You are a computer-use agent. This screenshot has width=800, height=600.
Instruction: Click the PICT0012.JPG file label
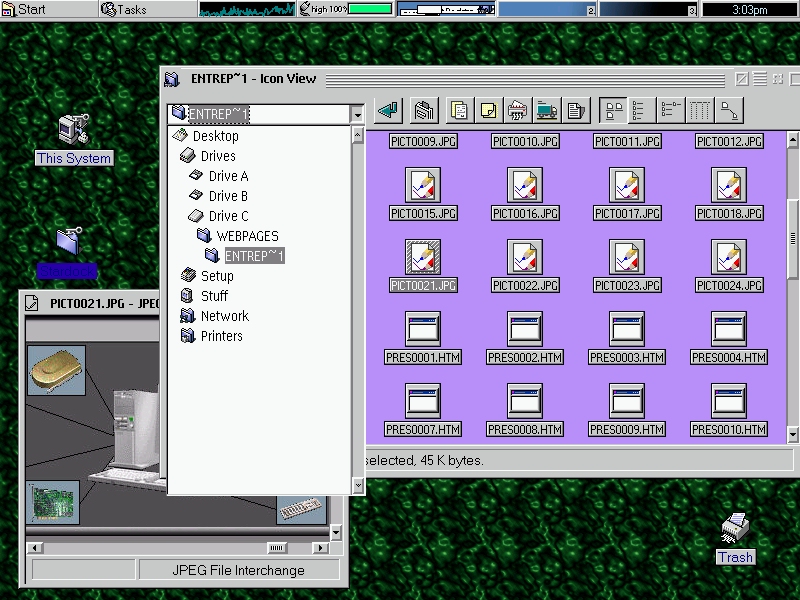(x=729, y=141)
